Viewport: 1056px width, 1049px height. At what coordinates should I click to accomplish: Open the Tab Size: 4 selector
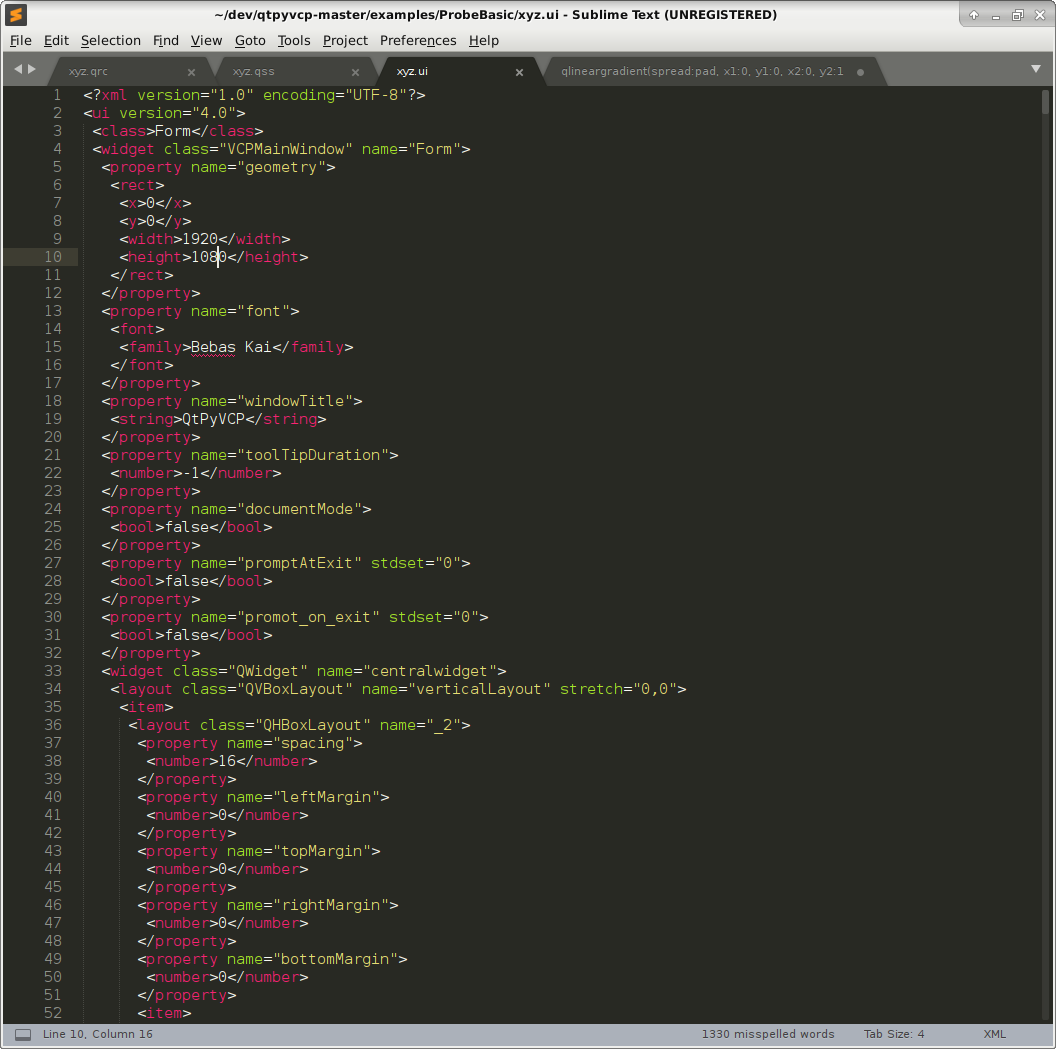pyautogui.click(x=894, y=1034)
